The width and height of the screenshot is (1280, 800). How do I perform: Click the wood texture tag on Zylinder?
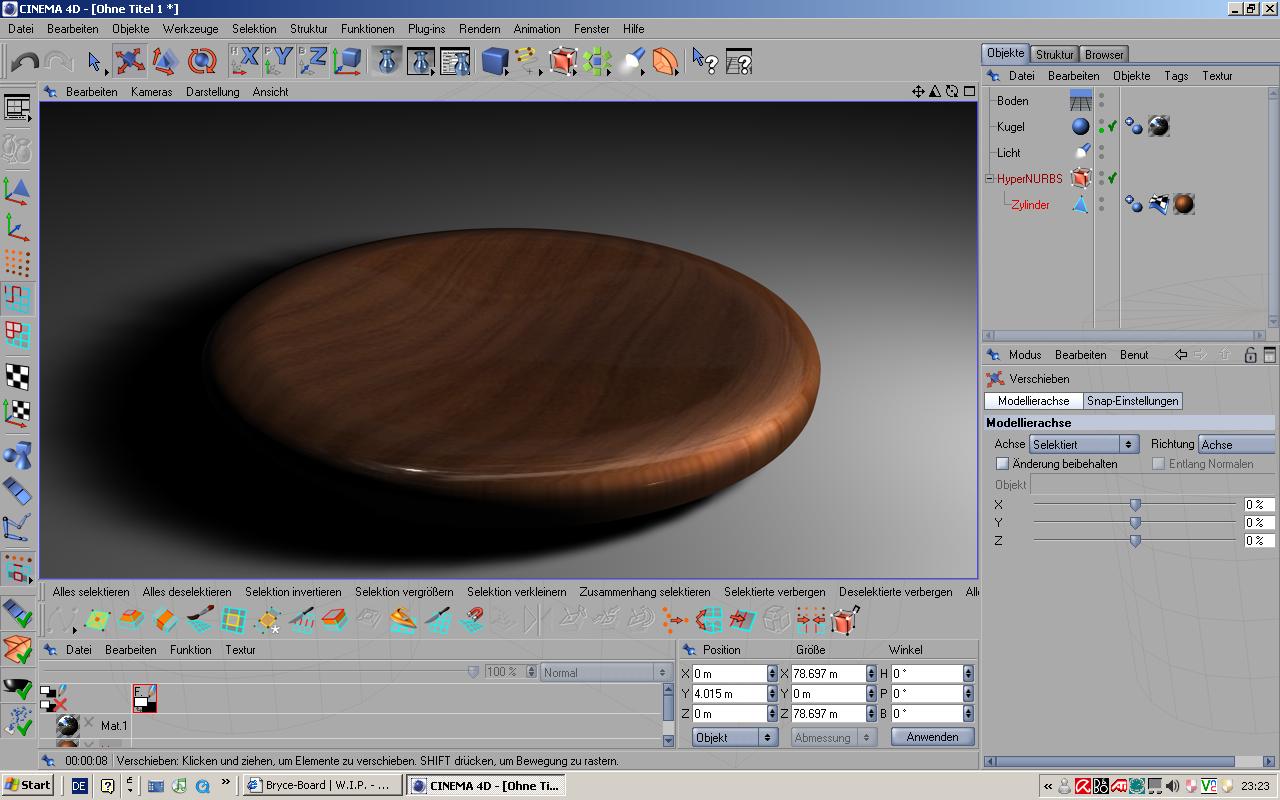click(x=1184, y=204)
